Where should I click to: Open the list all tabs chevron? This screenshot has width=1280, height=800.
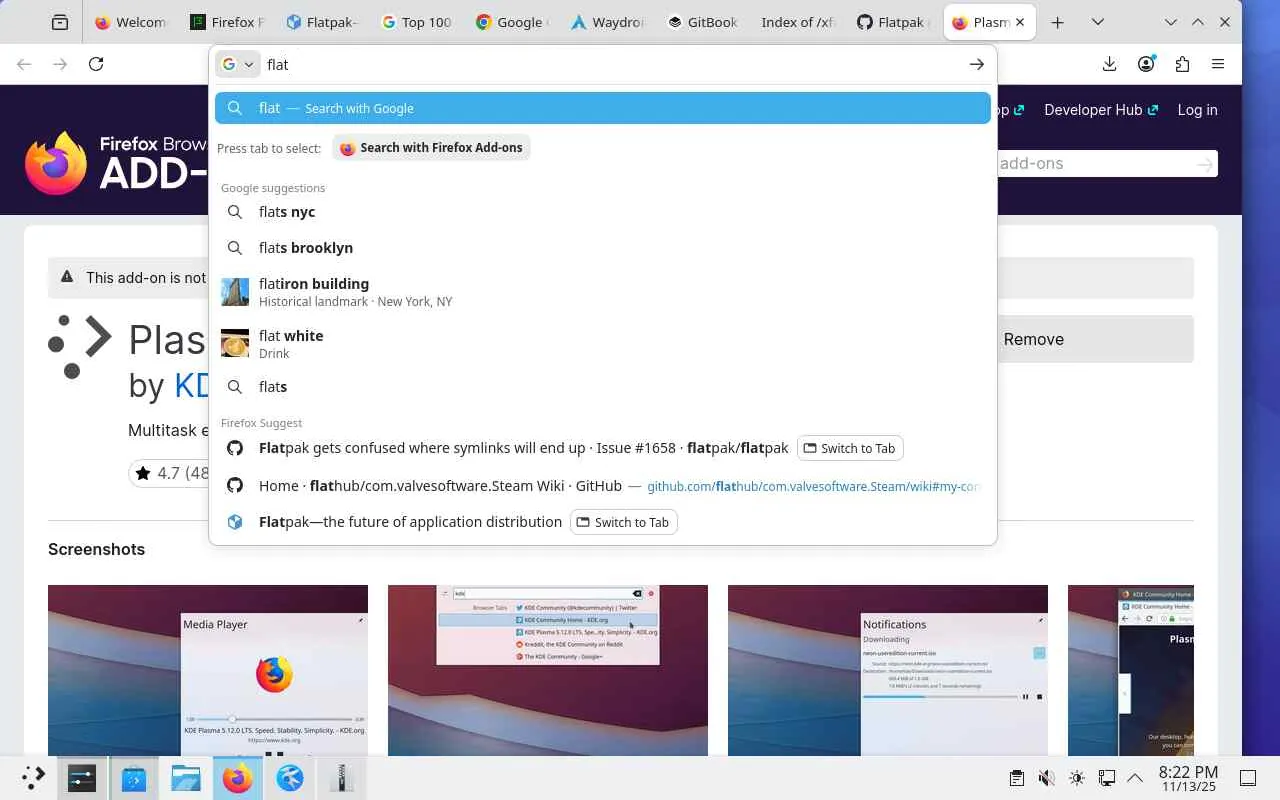tap(1097, 22)
